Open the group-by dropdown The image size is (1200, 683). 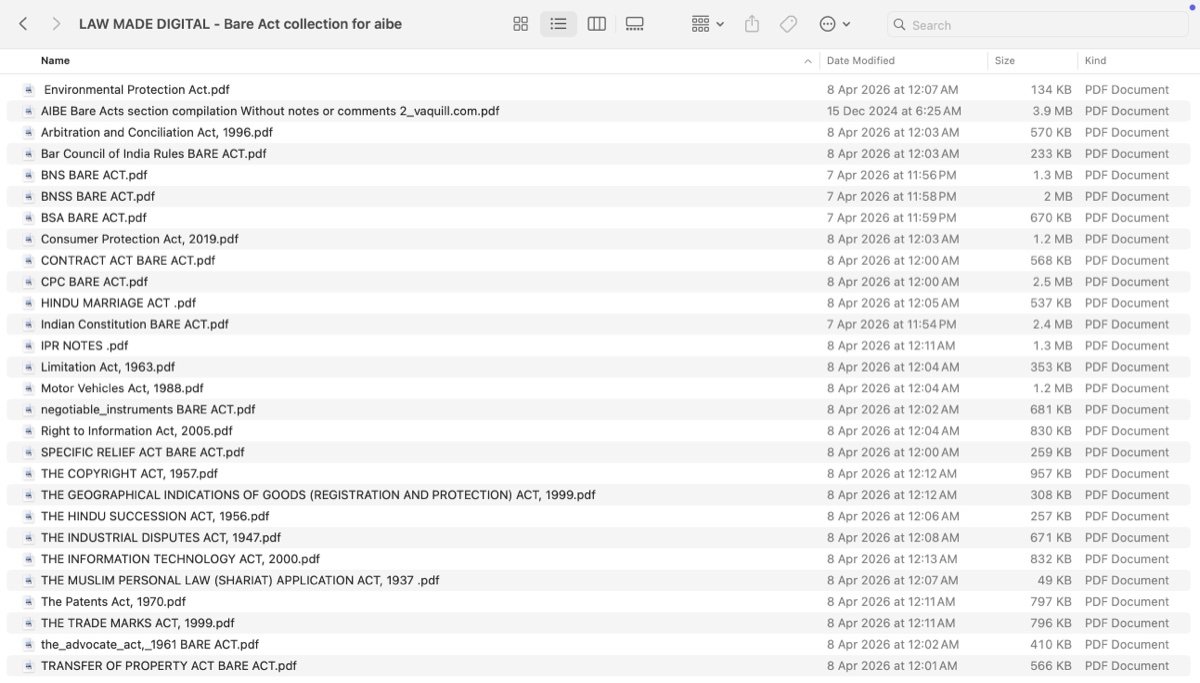708,24
